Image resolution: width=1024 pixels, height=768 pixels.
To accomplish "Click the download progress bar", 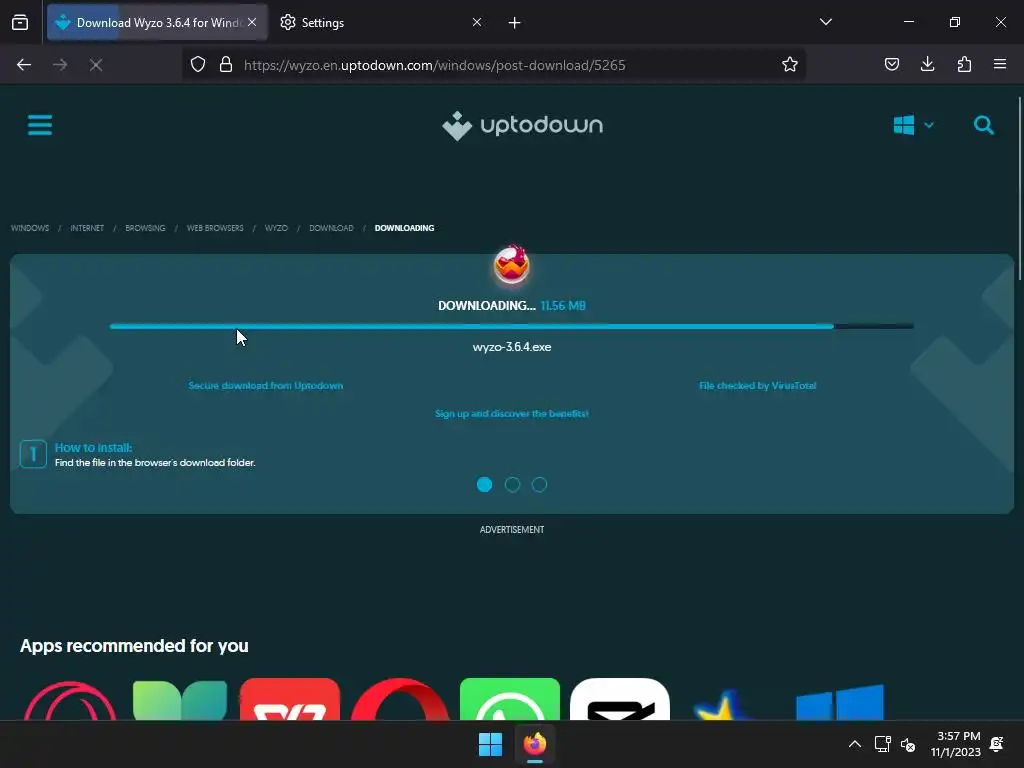I will tap(511, 326).
